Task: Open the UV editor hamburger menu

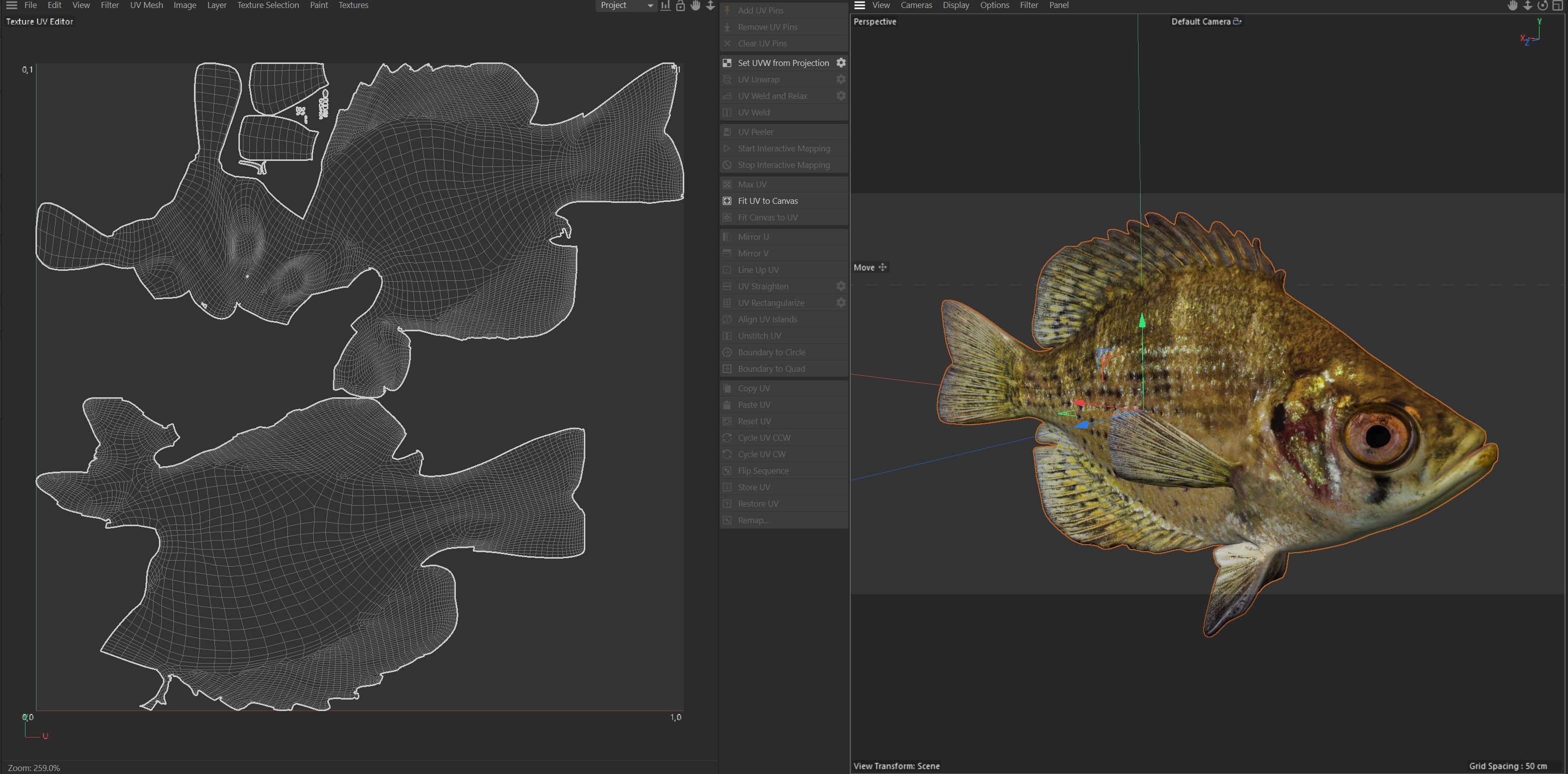Action: (11, 5)
